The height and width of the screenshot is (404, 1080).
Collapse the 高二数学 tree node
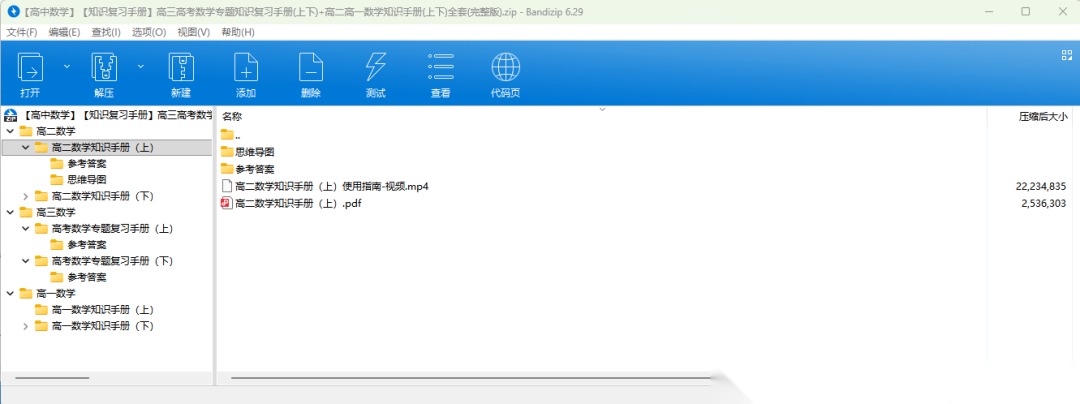[x=10, y=131]
